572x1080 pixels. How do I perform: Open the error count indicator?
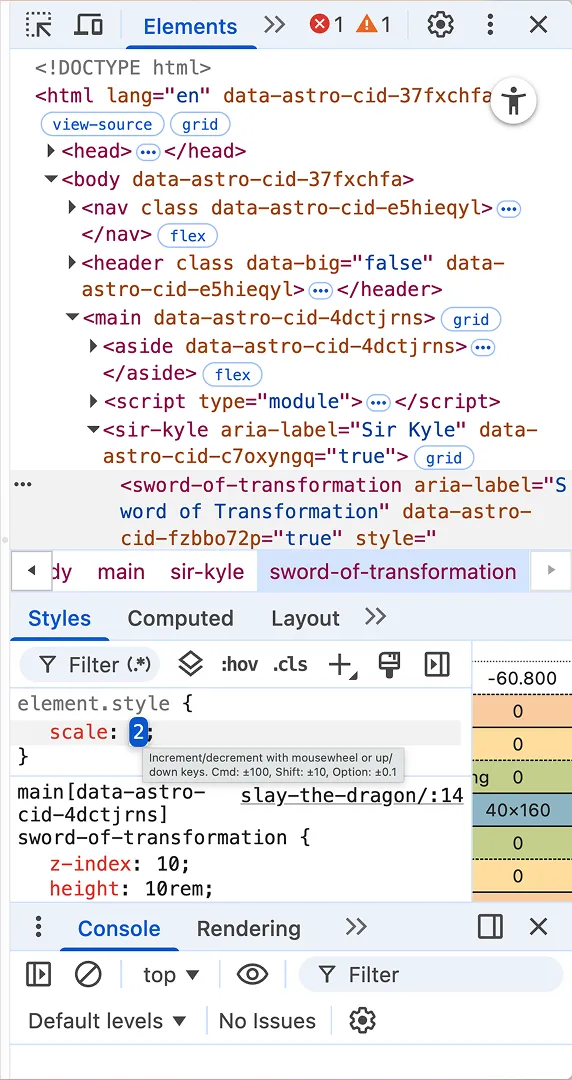click(326, 25)
